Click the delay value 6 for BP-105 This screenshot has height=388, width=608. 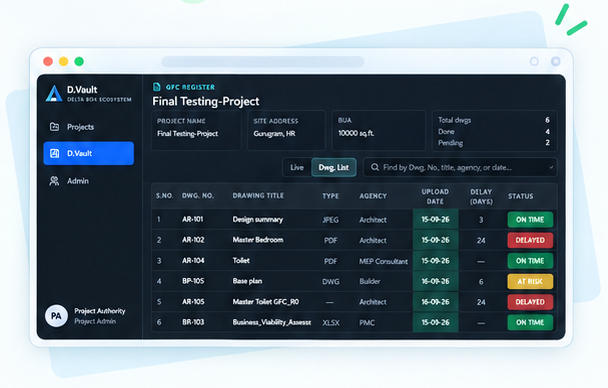481,282
